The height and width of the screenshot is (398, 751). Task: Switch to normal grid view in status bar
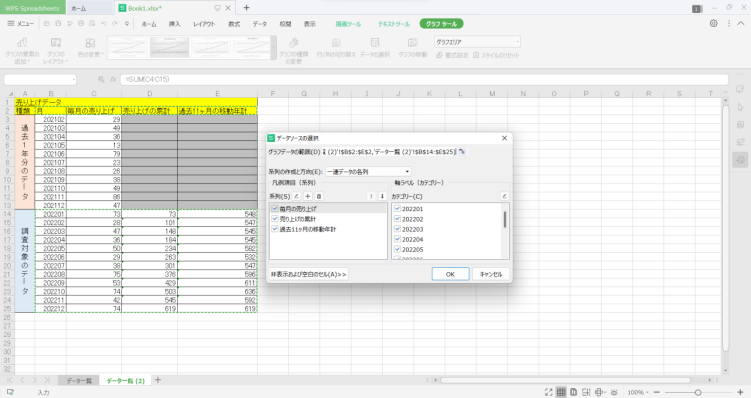pos(561,392)
